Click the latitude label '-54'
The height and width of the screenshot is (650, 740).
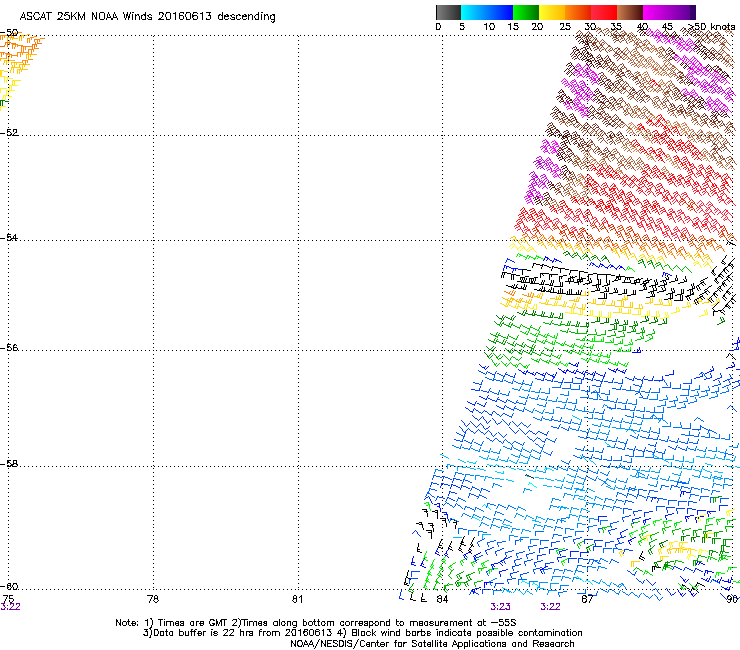pyautogui.click(x=9, y=238)
